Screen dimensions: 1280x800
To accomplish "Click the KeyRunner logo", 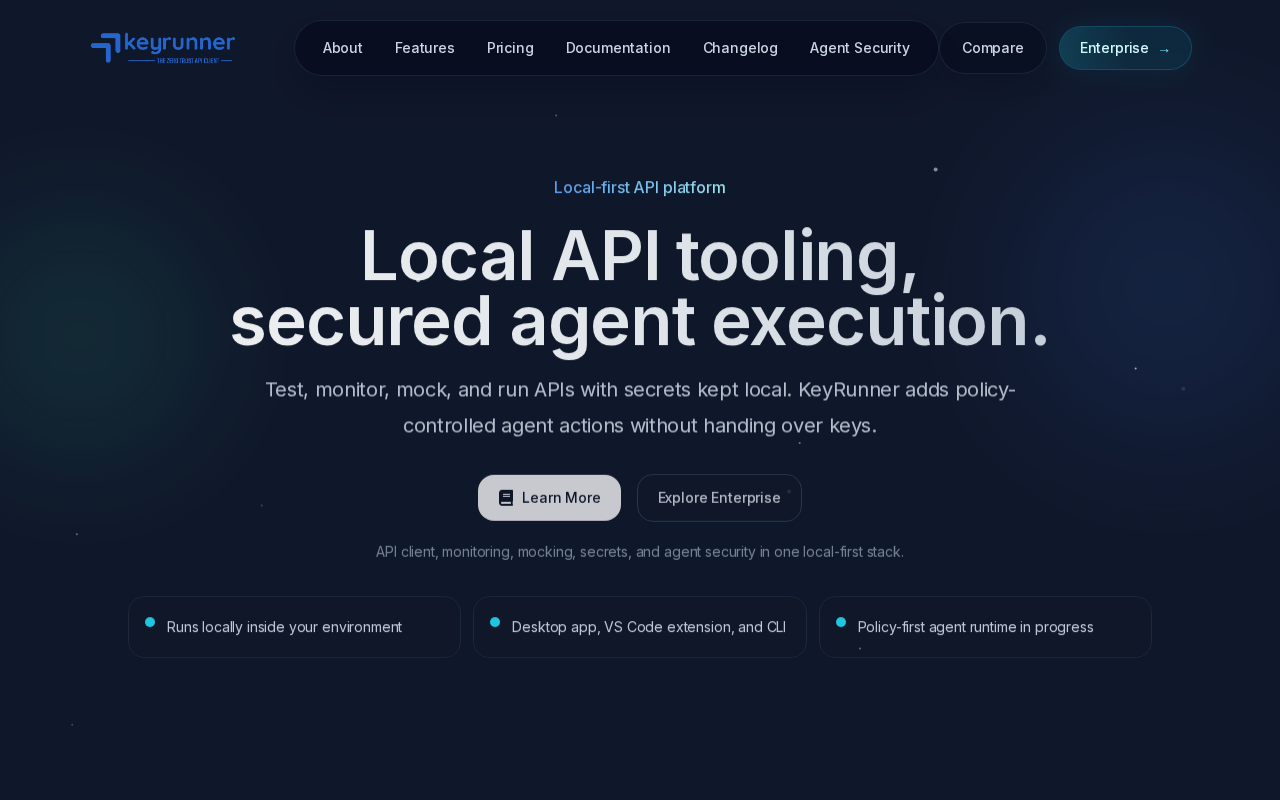I will pyautogui.click(x=163, y=48).
